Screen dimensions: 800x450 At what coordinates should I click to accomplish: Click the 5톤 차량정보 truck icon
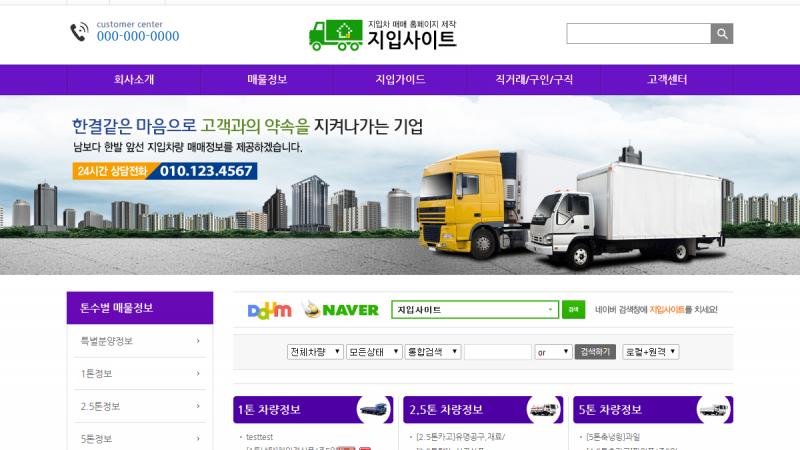pos(713,409)
